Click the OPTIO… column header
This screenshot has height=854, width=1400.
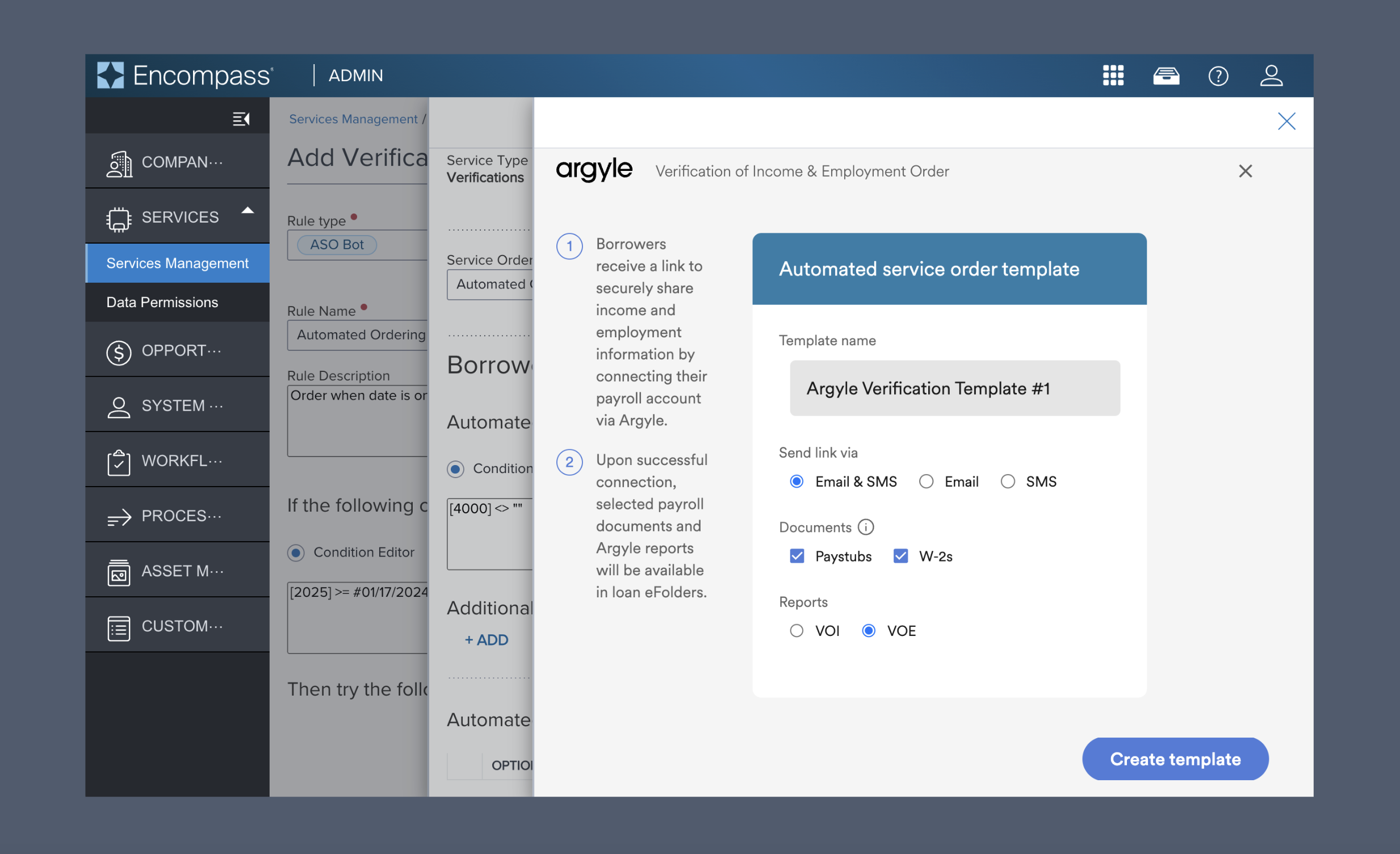tap(512, 765)
